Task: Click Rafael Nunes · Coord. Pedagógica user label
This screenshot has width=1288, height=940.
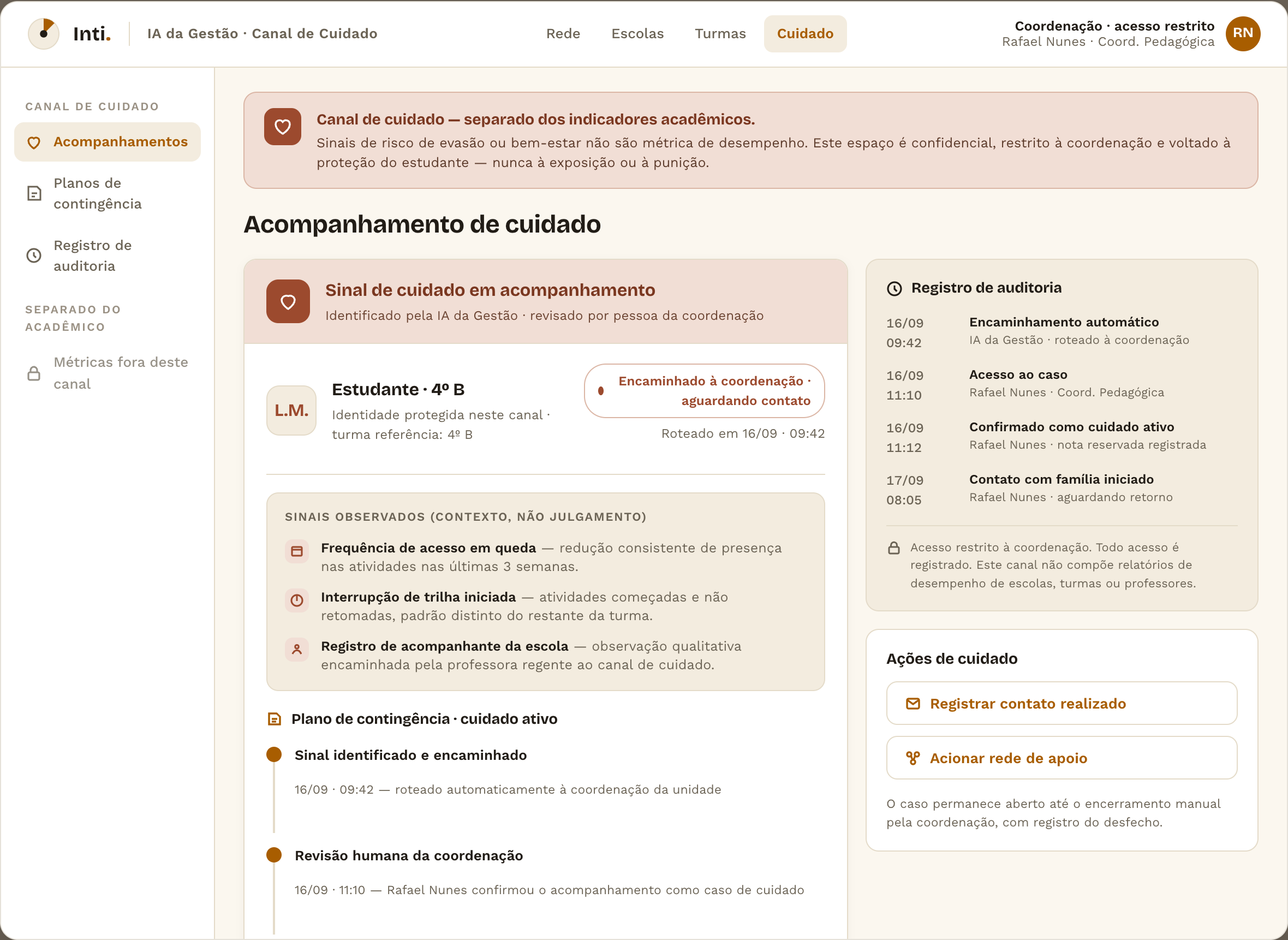Action: tap(1108, 41)
